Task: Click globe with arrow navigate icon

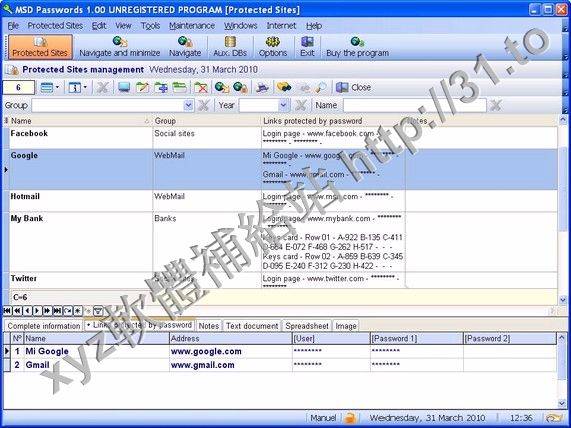Action: (222, 87)
